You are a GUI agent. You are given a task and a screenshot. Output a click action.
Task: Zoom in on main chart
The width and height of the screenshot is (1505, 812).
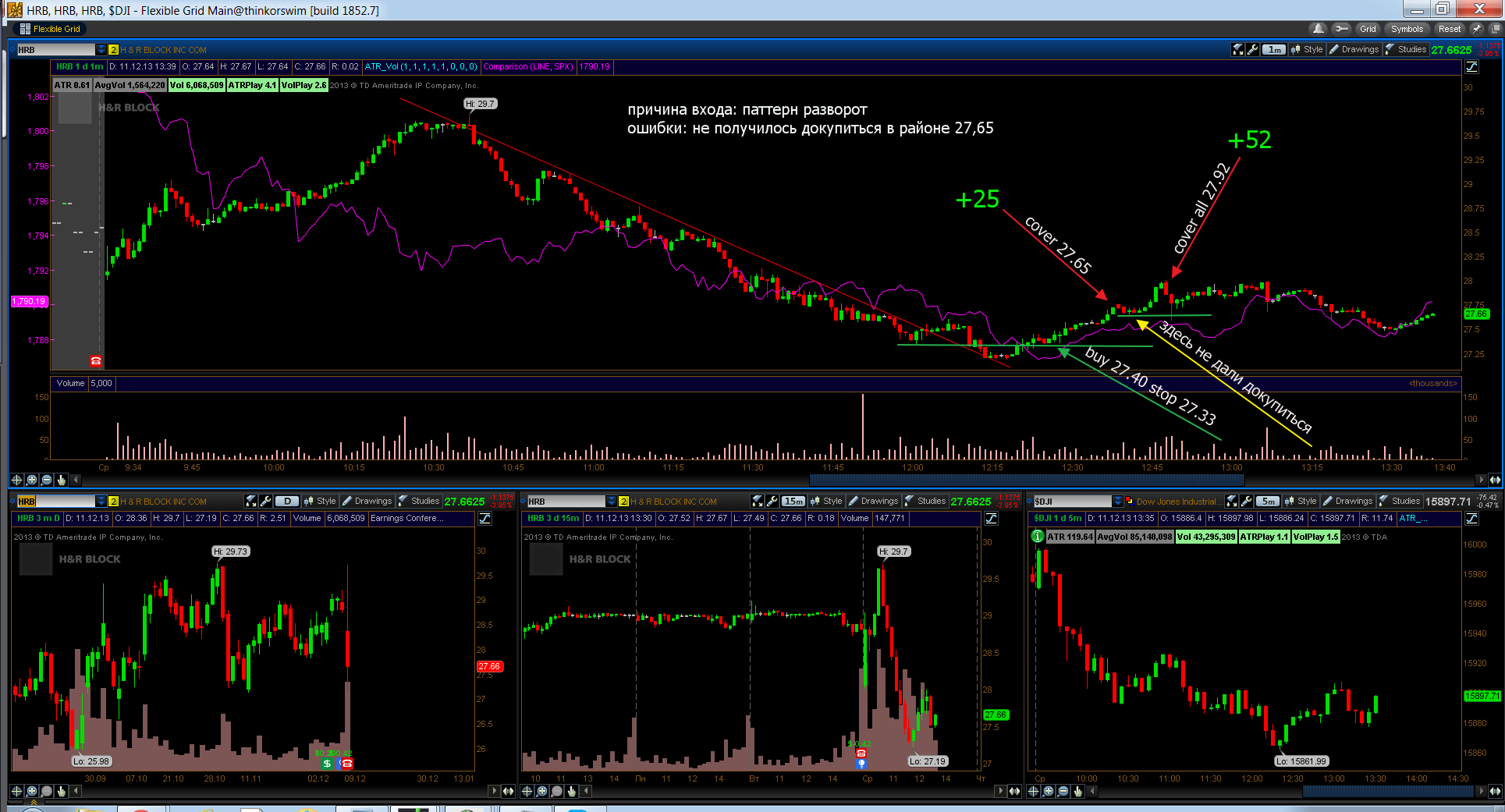32,480
